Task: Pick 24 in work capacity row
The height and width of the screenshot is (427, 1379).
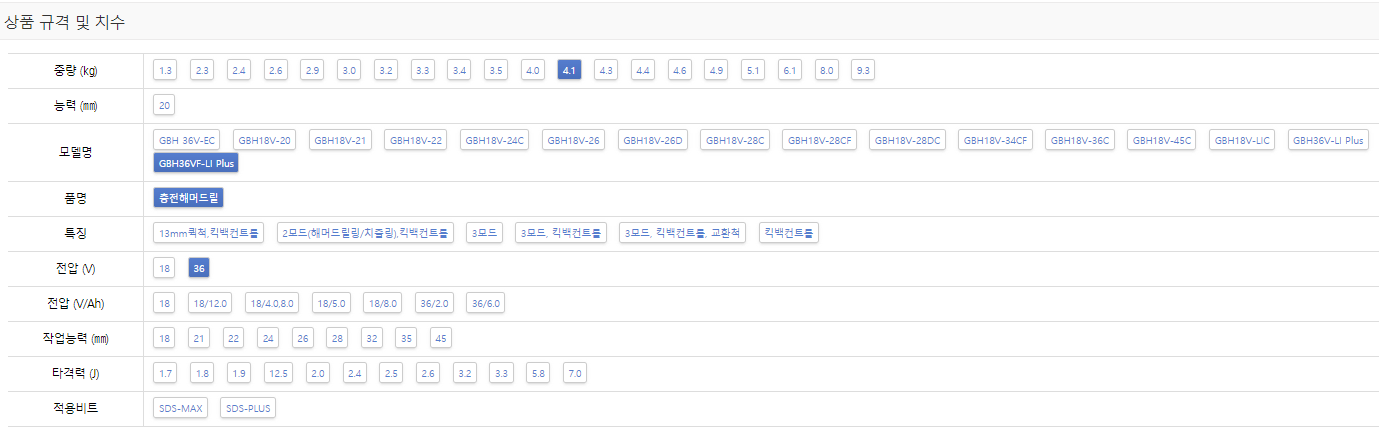Action: [x=268, y=339]
